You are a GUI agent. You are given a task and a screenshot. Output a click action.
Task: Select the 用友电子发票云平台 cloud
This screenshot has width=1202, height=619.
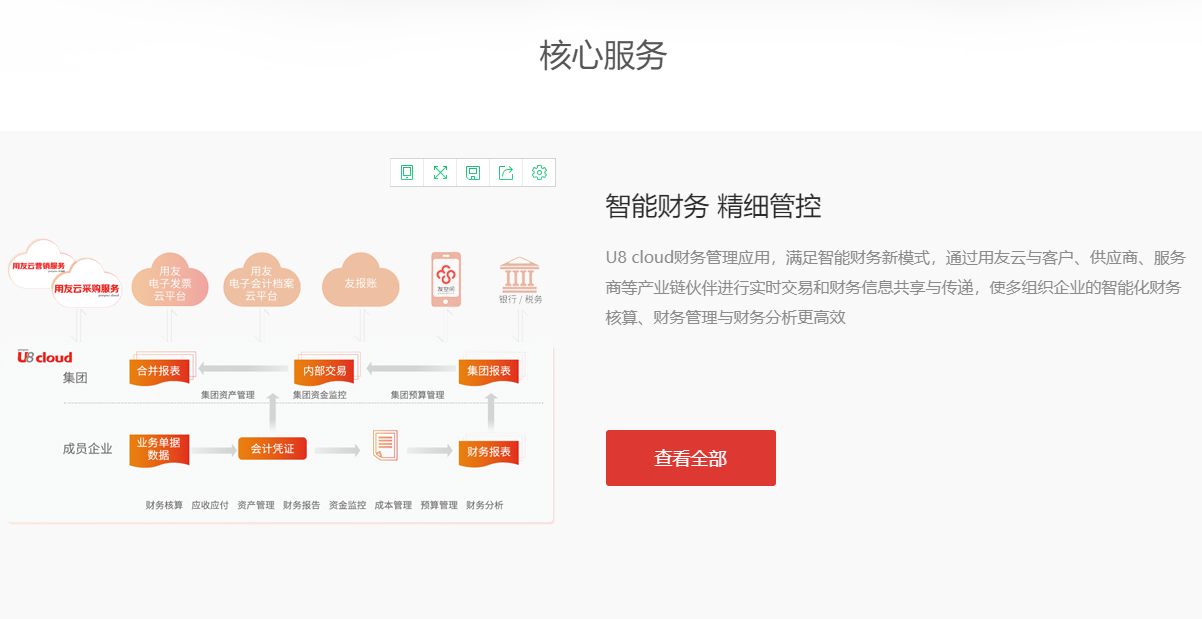170,280
